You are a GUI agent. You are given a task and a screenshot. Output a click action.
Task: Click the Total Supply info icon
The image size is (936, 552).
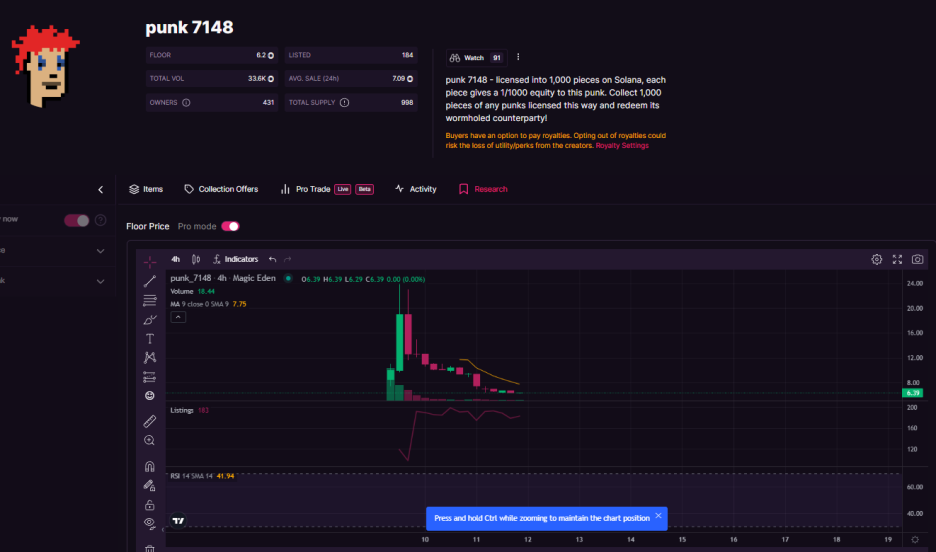tap(344, 103)
